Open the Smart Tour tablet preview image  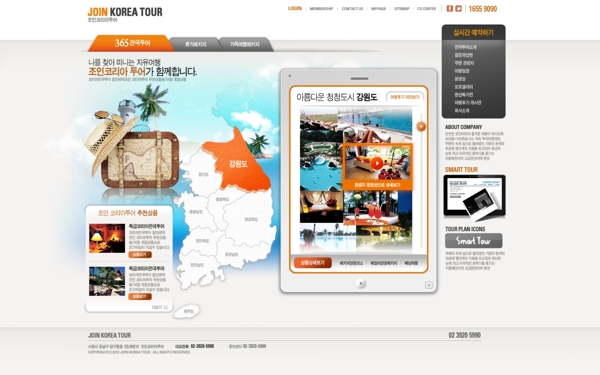pos(474,197)
